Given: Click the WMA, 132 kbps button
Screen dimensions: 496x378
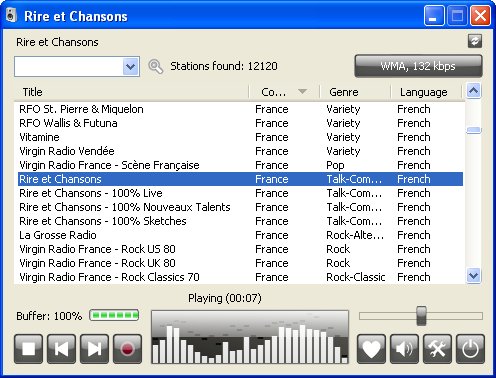Looking at the screenshot, I should [418, 66].
